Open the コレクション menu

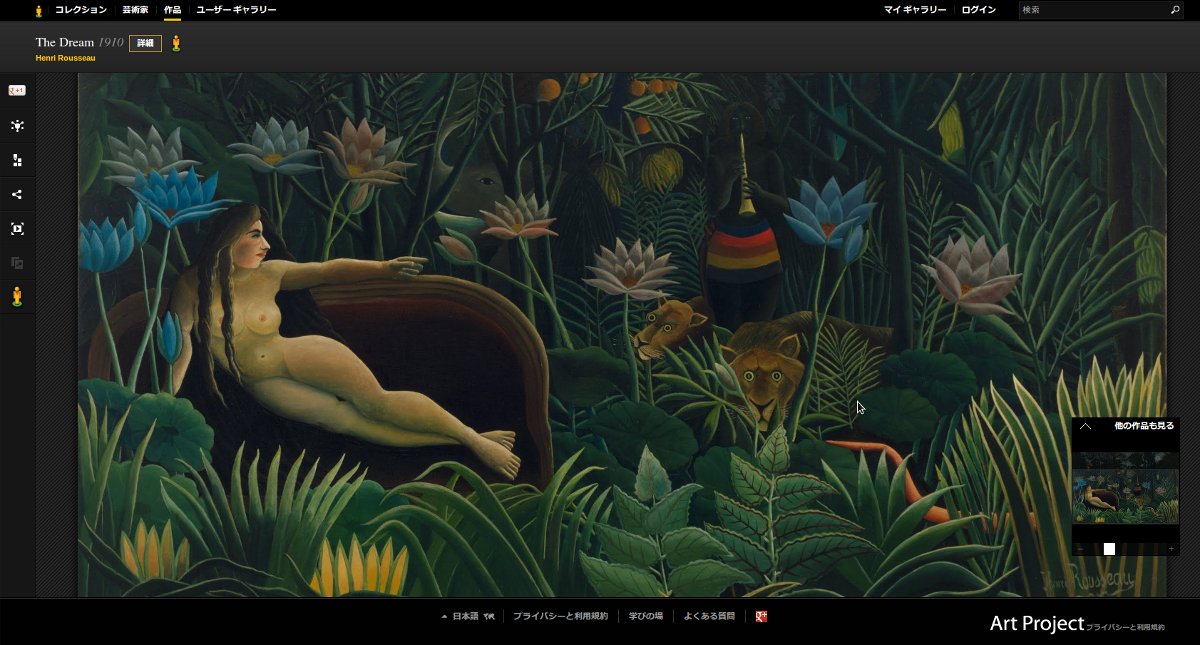(81, 10)
